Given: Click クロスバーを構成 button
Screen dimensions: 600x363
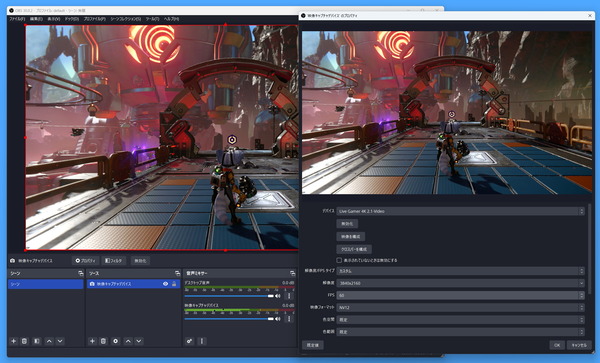Looking at the screenshot, I should [354, 249].
